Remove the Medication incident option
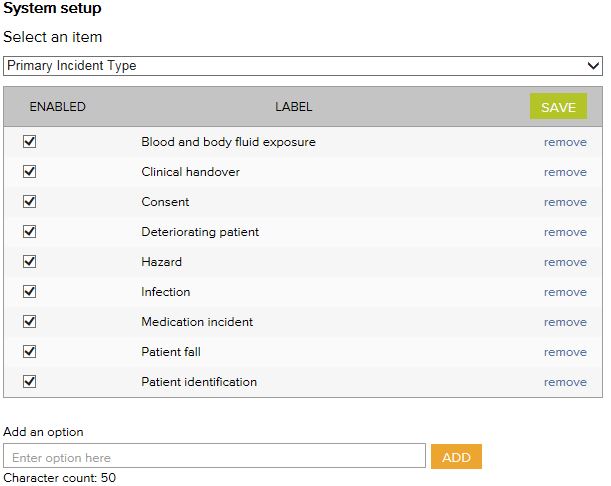Image resolution: width=611 pixels, height=486 pixels. (x=565, y=322)
